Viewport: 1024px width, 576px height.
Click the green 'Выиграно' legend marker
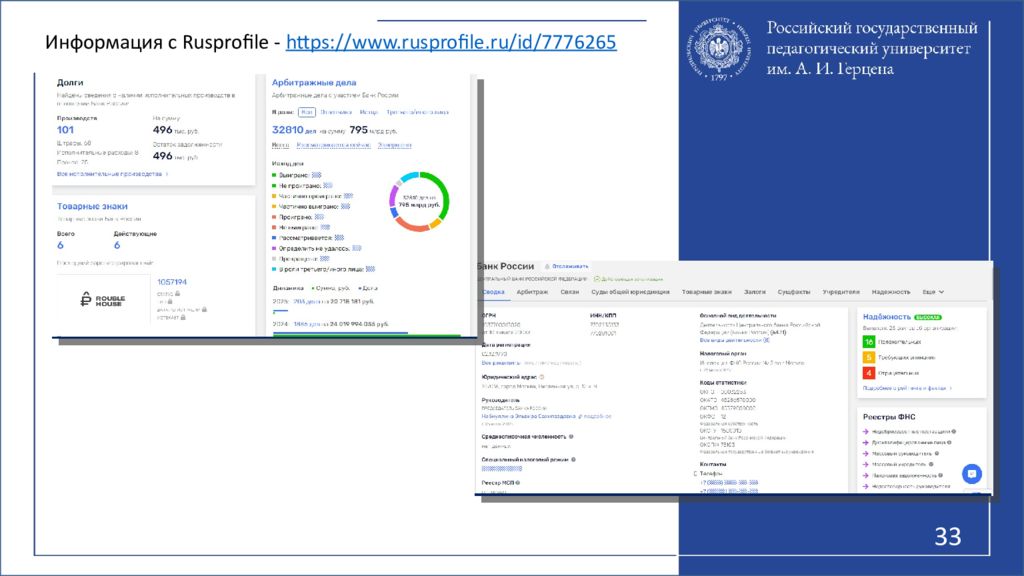coord(274,175)
